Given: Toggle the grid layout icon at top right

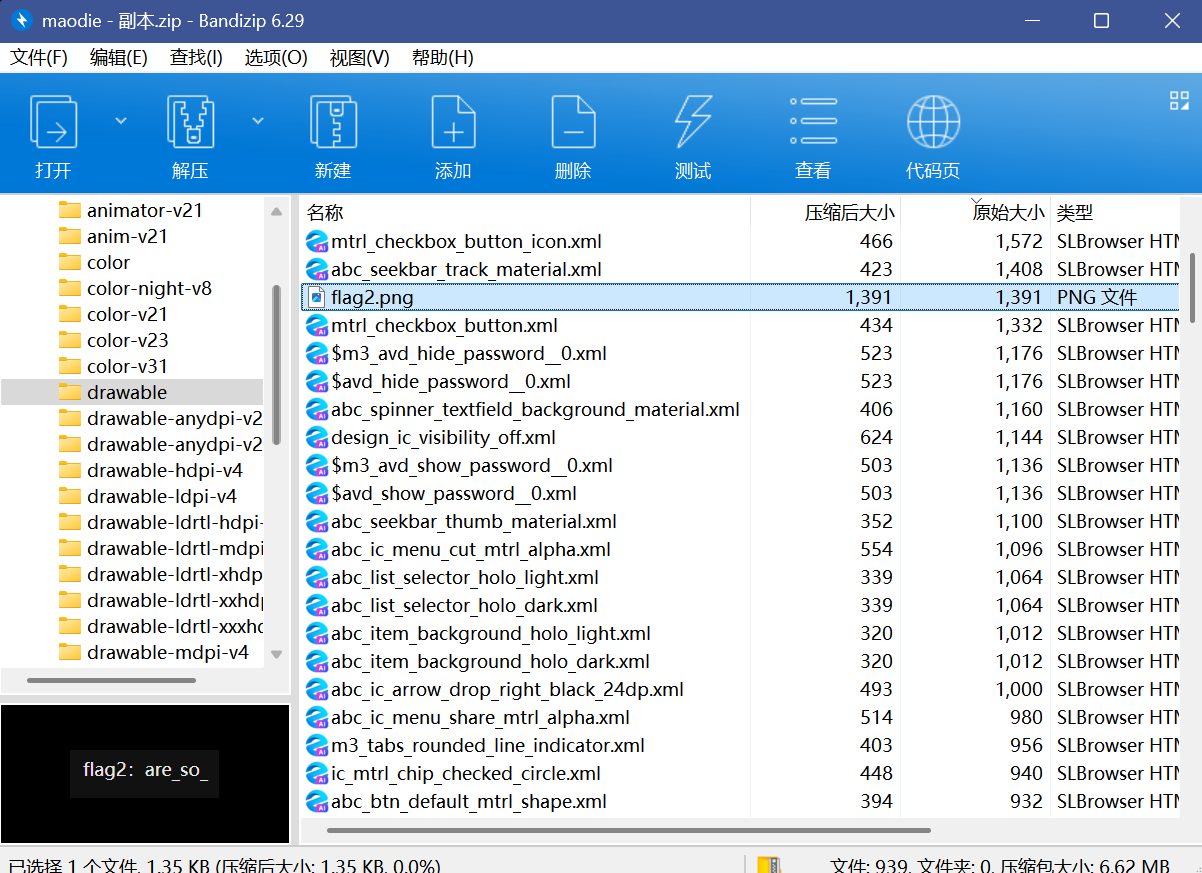Looking at the screenshot, I should (x=1179, y=100).
